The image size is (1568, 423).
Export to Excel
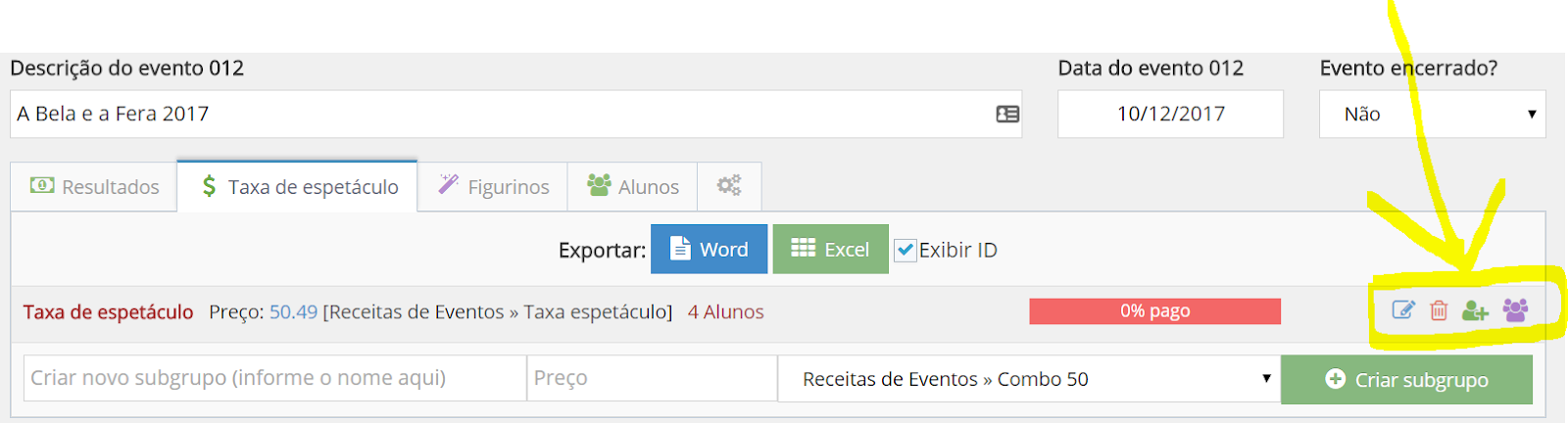click(x=830, y=249)
